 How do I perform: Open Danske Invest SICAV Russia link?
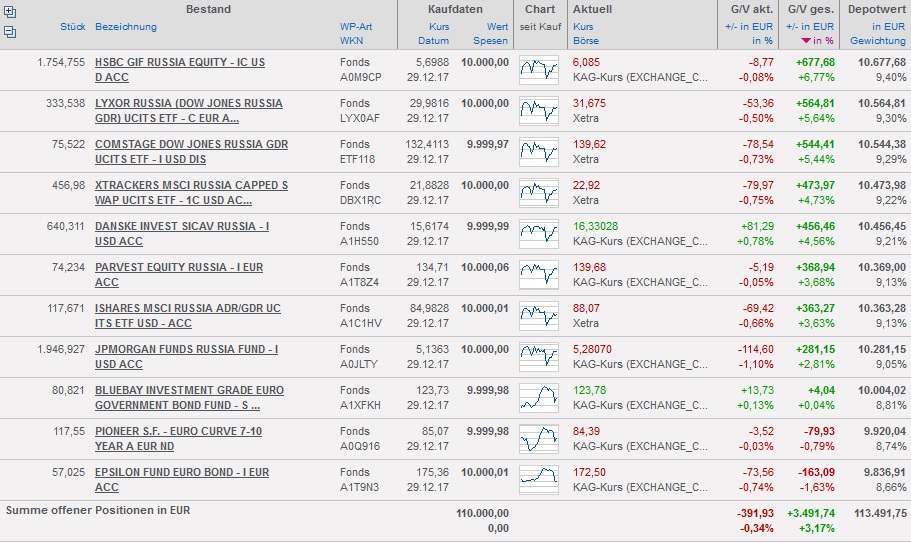[x=182, y=234]
